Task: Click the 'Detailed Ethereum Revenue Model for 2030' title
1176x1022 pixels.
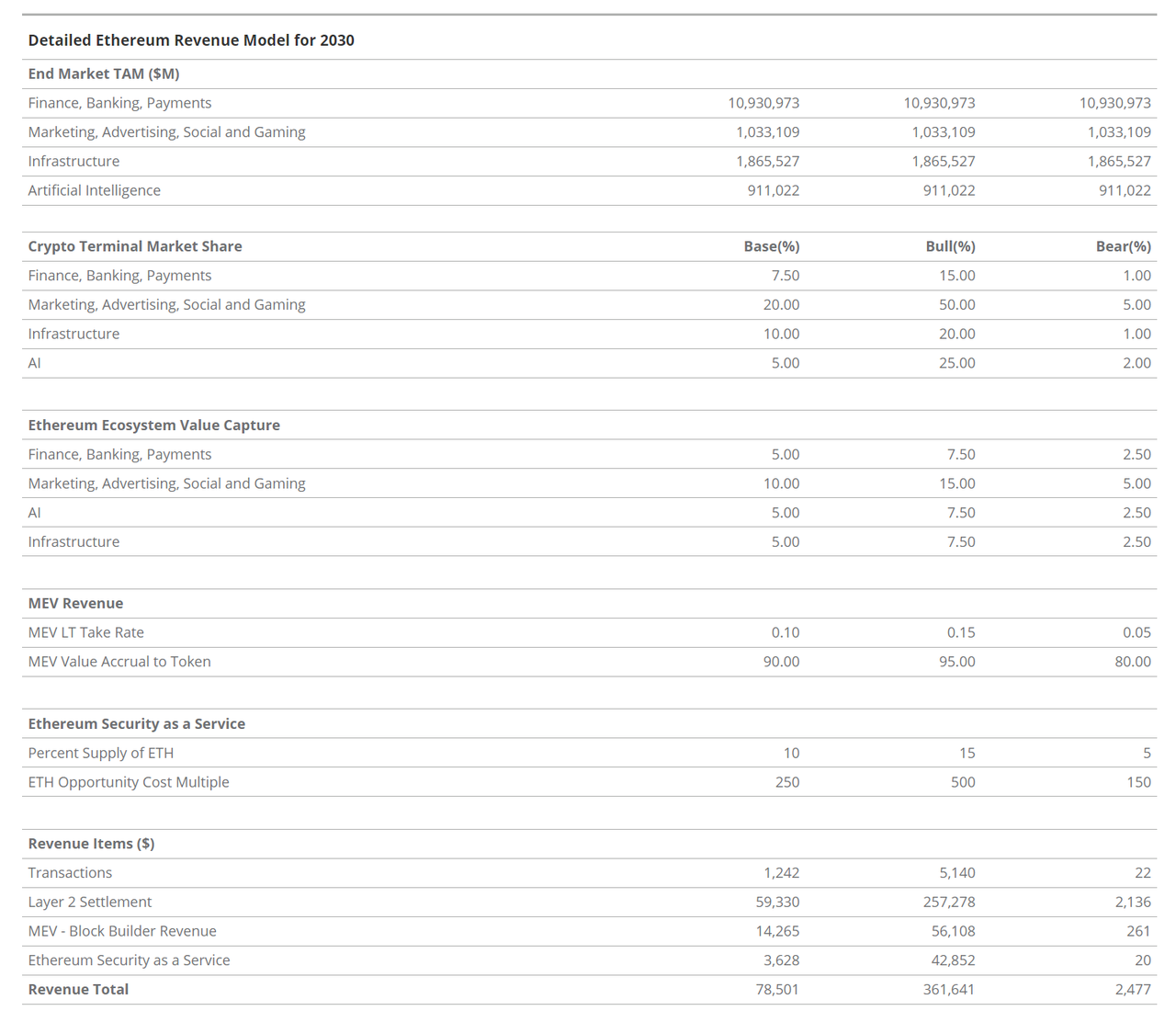Action: pos(191,40)
